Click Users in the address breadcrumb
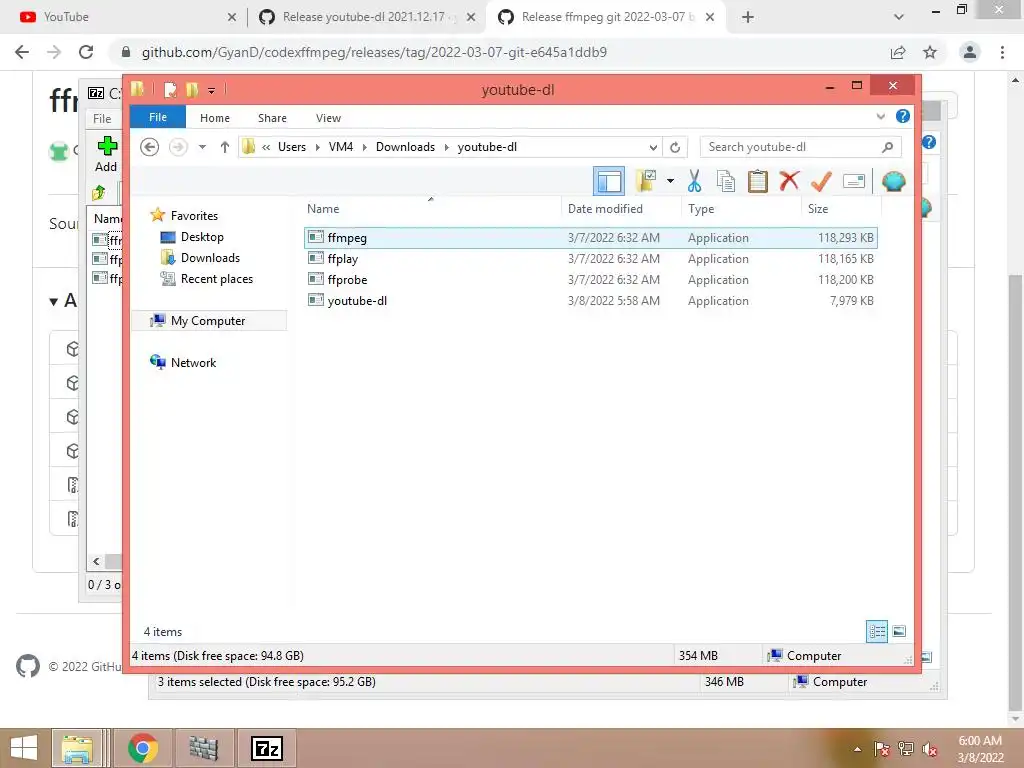This screenshot has height=768, width=1024. pos(292,147)
